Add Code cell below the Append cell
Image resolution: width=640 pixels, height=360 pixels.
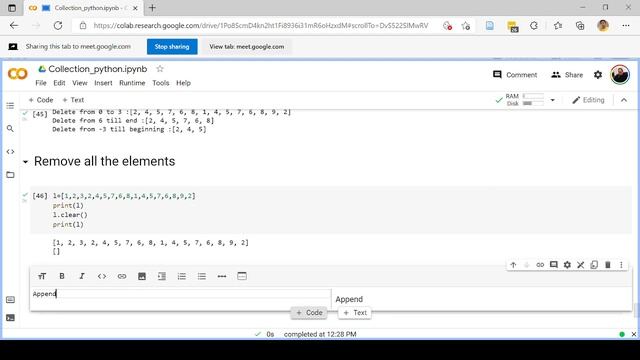[309, 313]
